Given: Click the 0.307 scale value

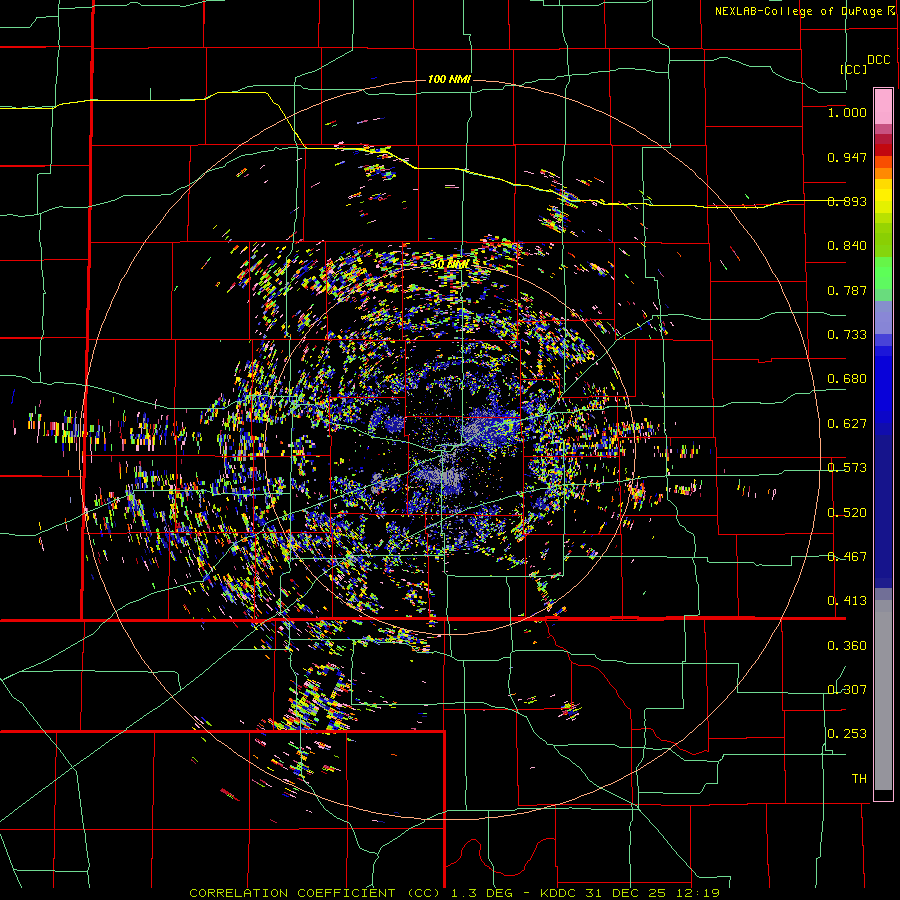Looking at the screenshot, I should tap(847, 690).
